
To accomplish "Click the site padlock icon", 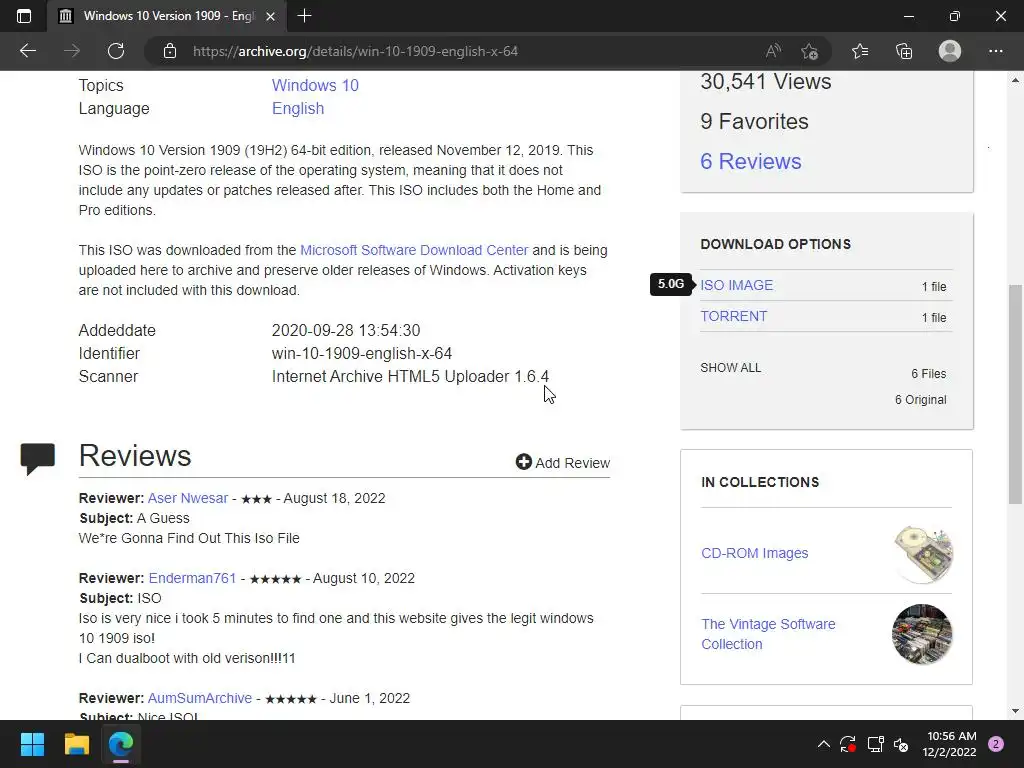I will 170,51.
